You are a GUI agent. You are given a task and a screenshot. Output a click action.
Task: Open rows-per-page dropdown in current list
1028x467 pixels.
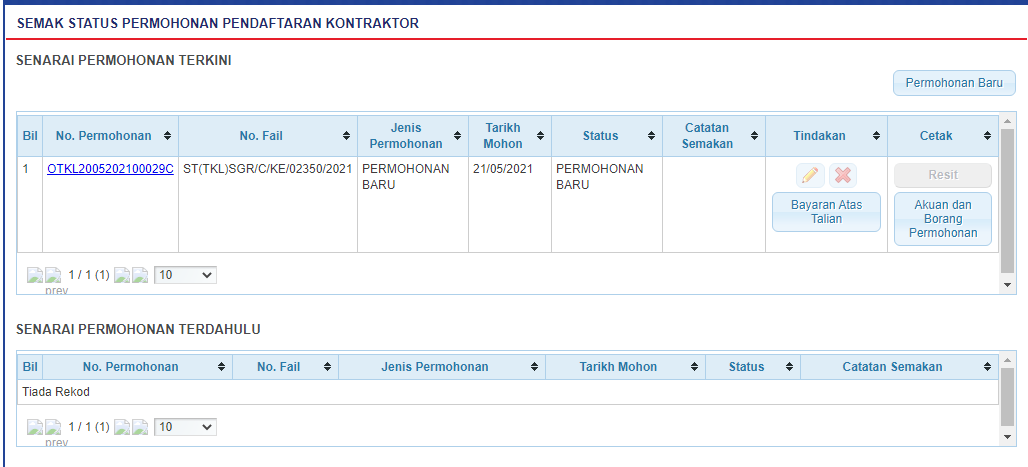point(185,275)
